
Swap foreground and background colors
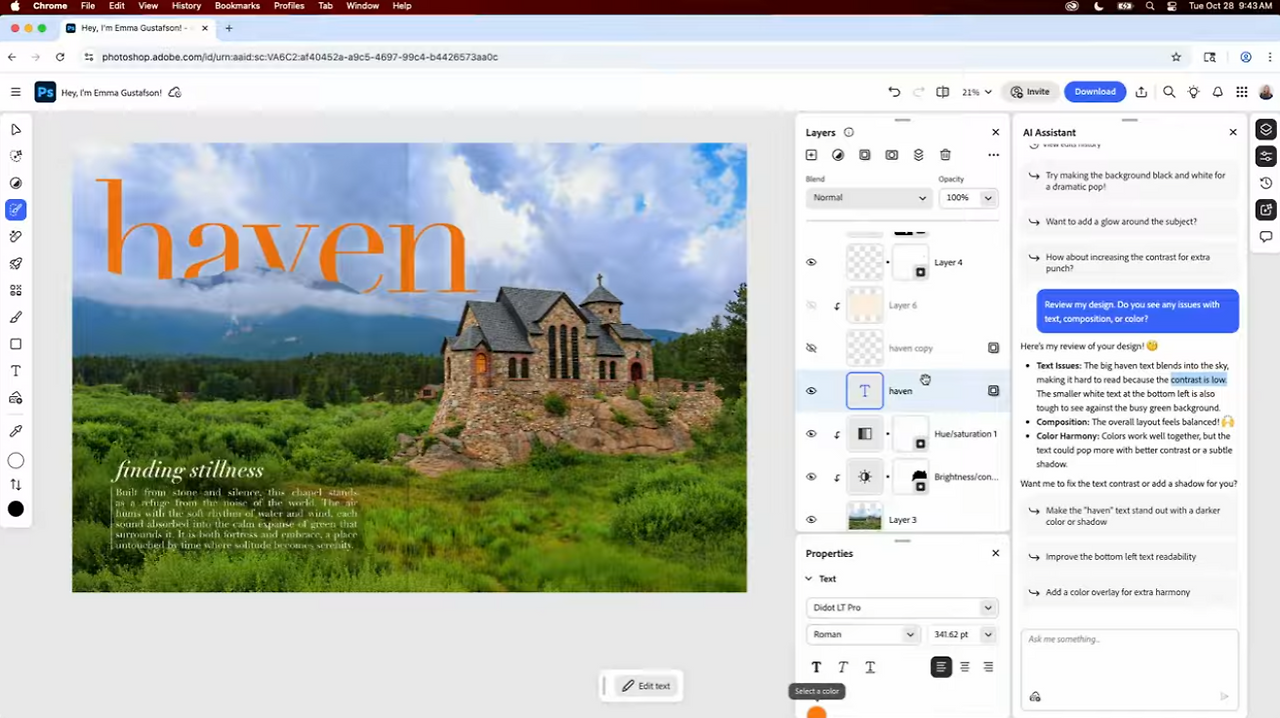[16, 484]
